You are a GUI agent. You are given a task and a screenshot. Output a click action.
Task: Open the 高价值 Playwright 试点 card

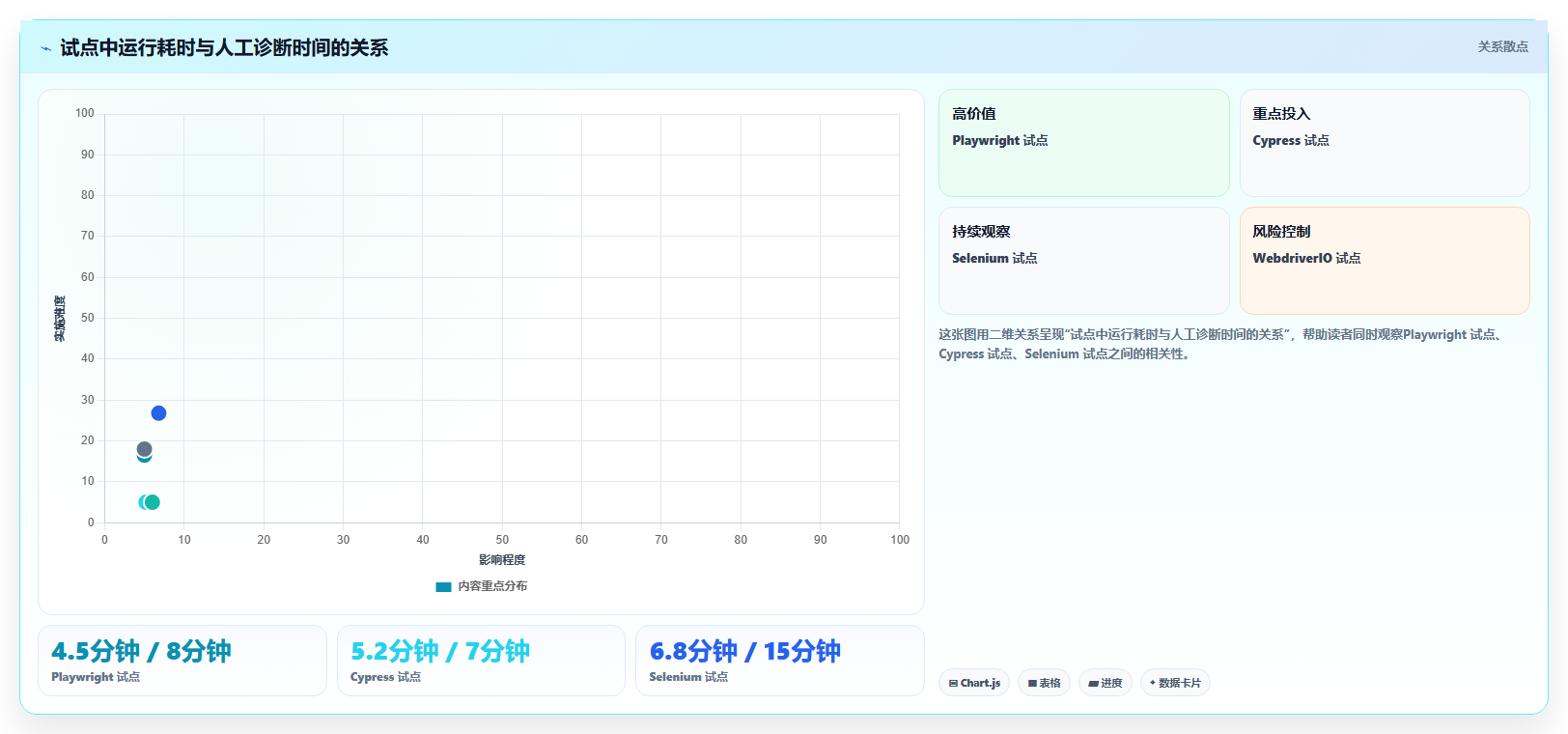tap(1083, 143)
